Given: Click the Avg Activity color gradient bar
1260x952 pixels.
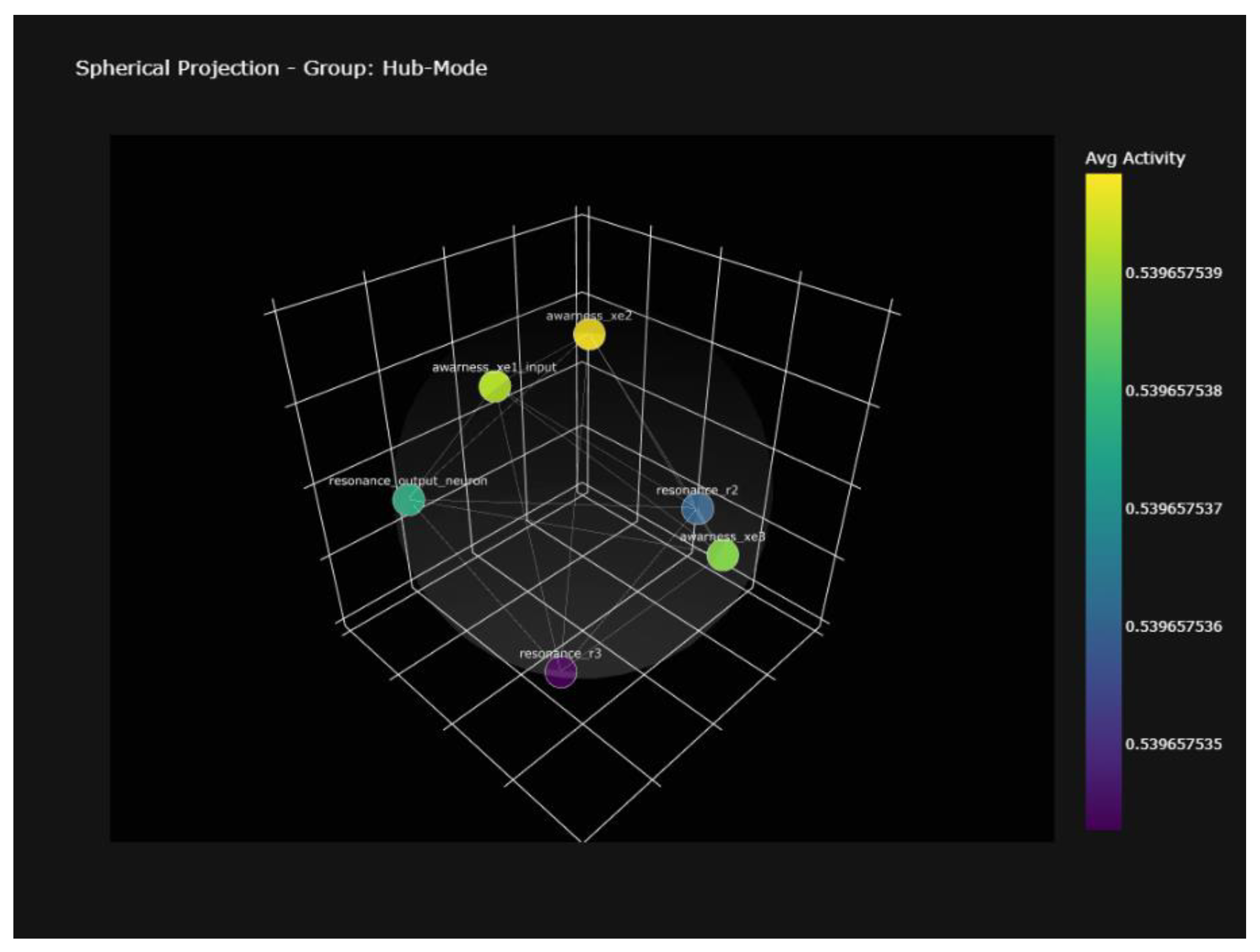Looking at the screenshot, I should (1103, 501).
